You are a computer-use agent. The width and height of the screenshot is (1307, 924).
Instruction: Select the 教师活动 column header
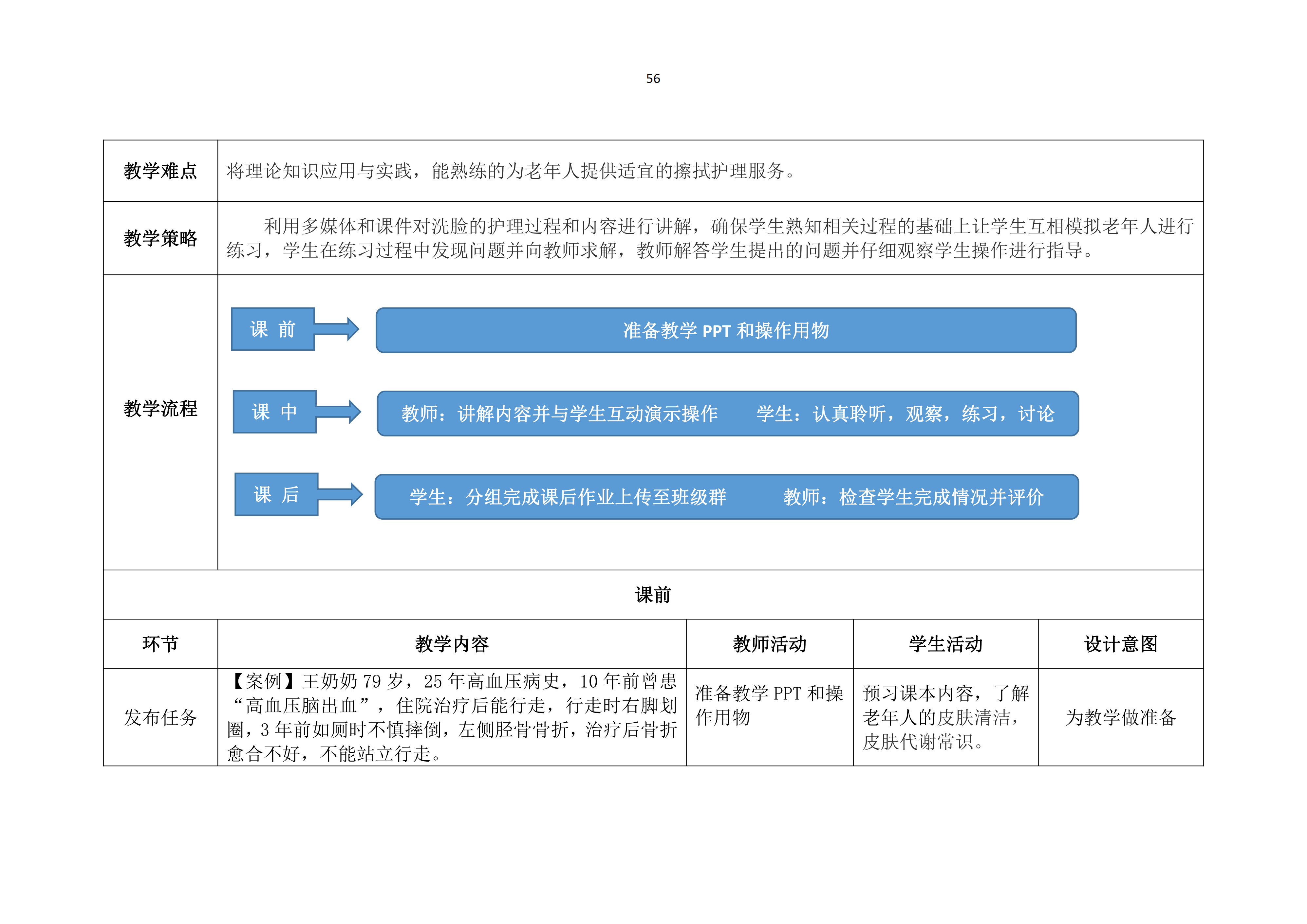tap(770, 644)
